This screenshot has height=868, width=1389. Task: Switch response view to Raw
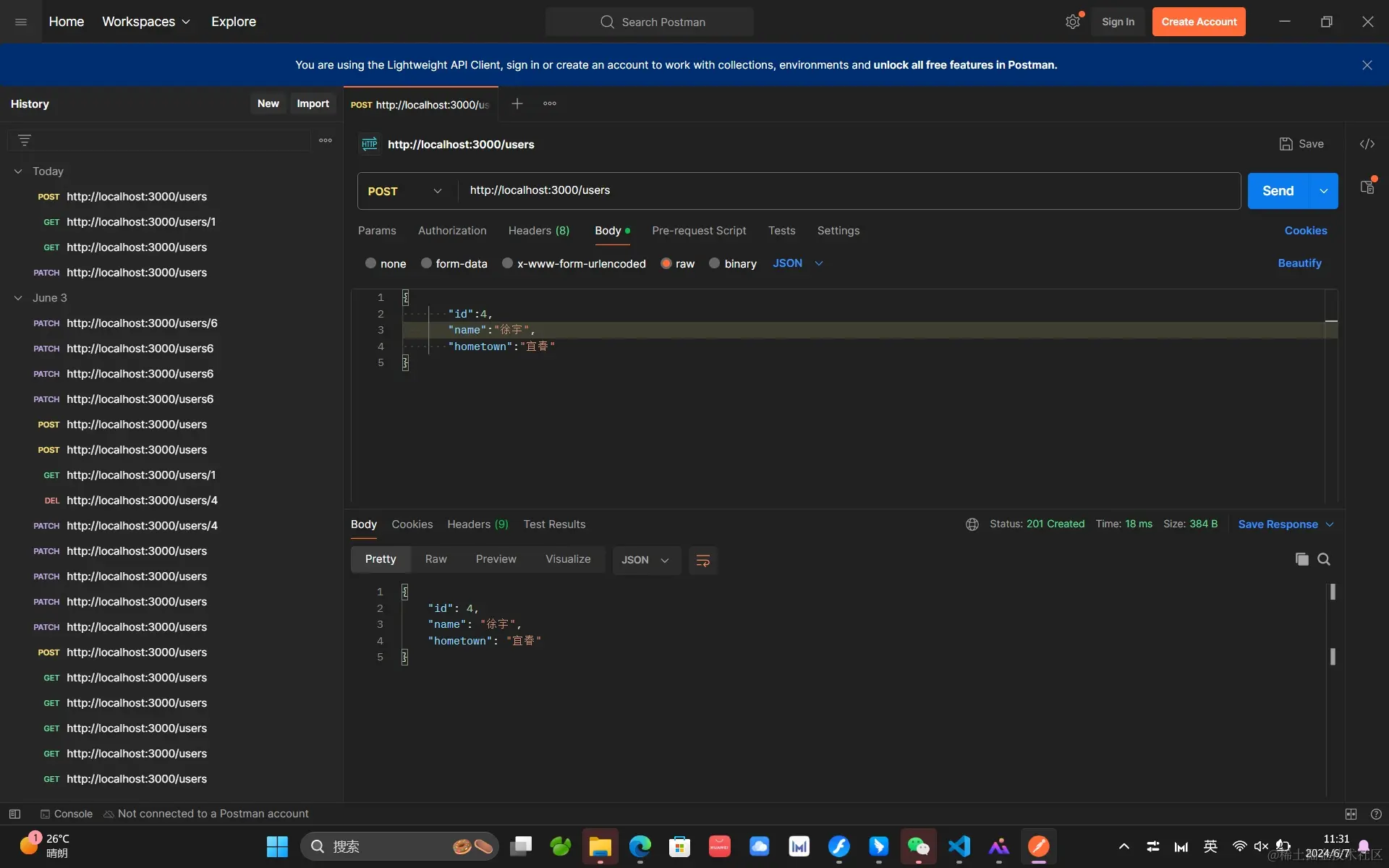tap(436, 559)
